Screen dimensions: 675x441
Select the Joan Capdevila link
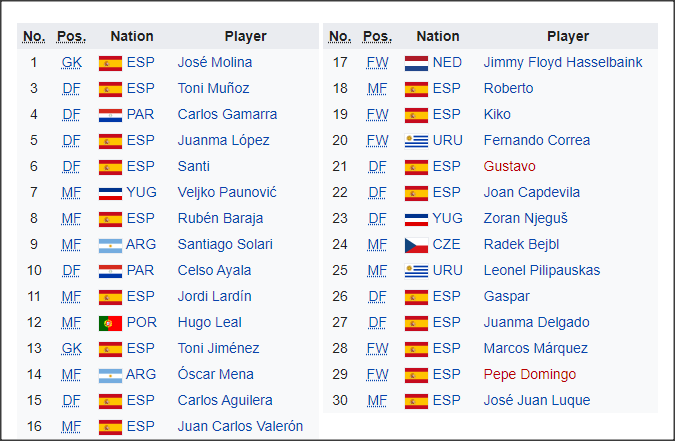tap(532, 193)
